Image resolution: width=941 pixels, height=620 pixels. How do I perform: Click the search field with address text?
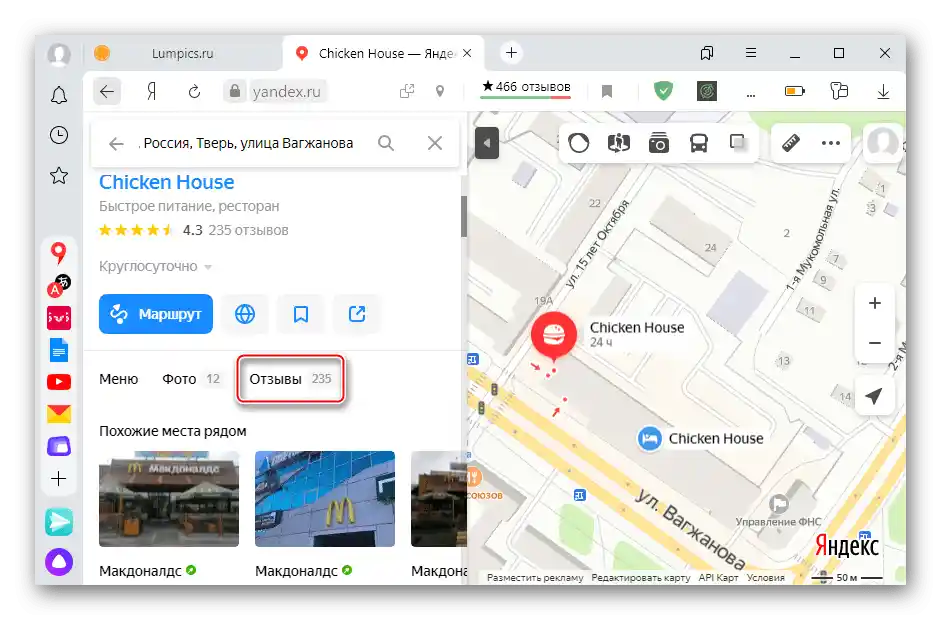pyautogui.click(x=248, y=143)
